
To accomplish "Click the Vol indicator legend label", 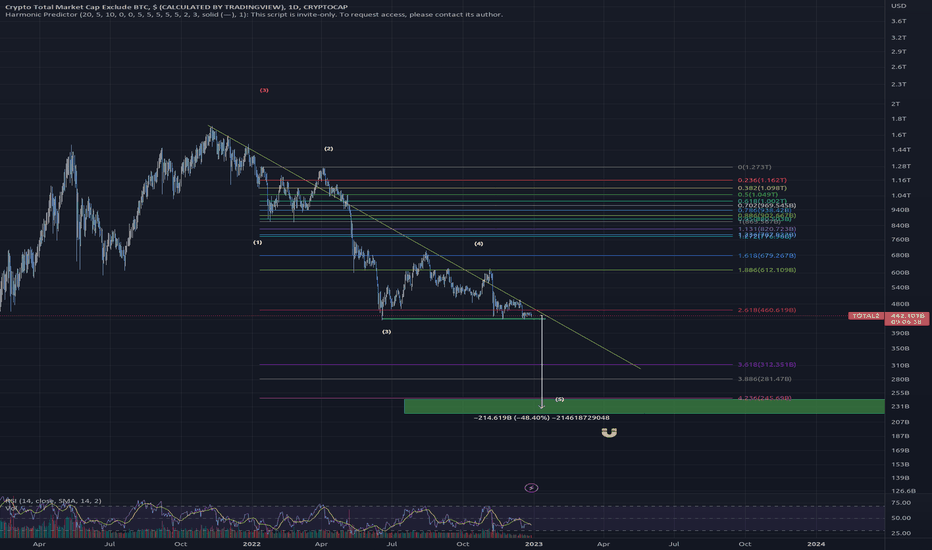I will click(x=10, y=508).
